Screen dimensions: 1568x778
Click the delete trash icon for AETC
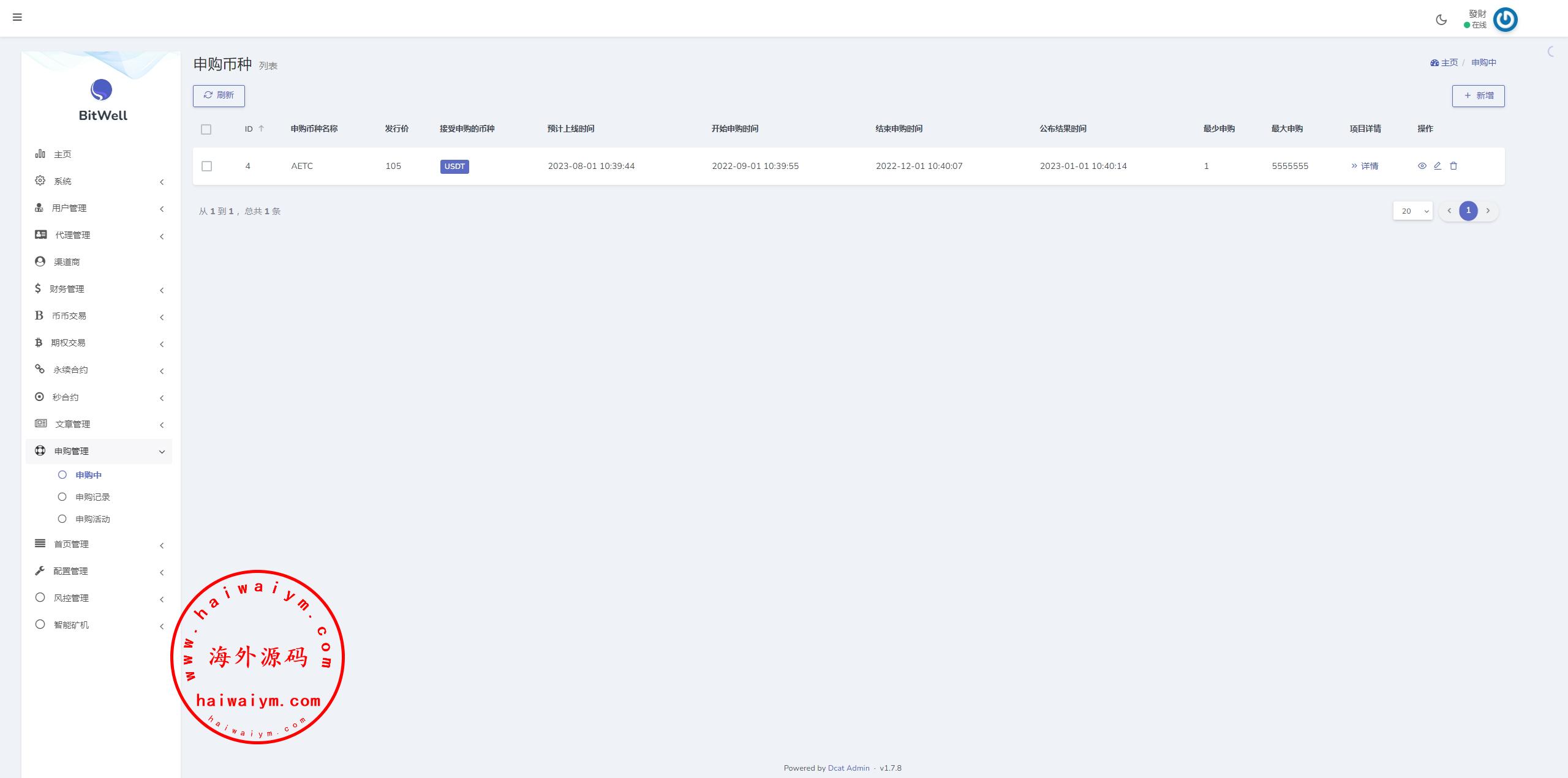(x=1453, y=166)
